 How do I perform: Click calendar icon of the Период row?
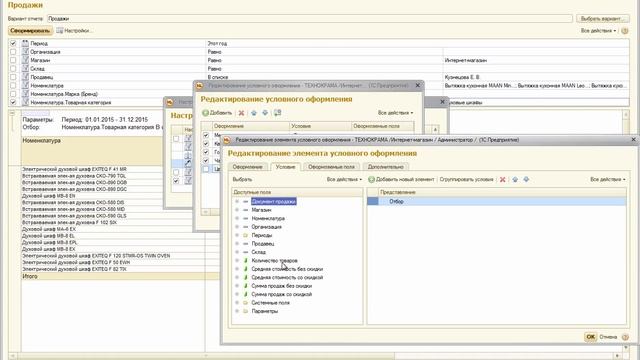click(25, 43)
